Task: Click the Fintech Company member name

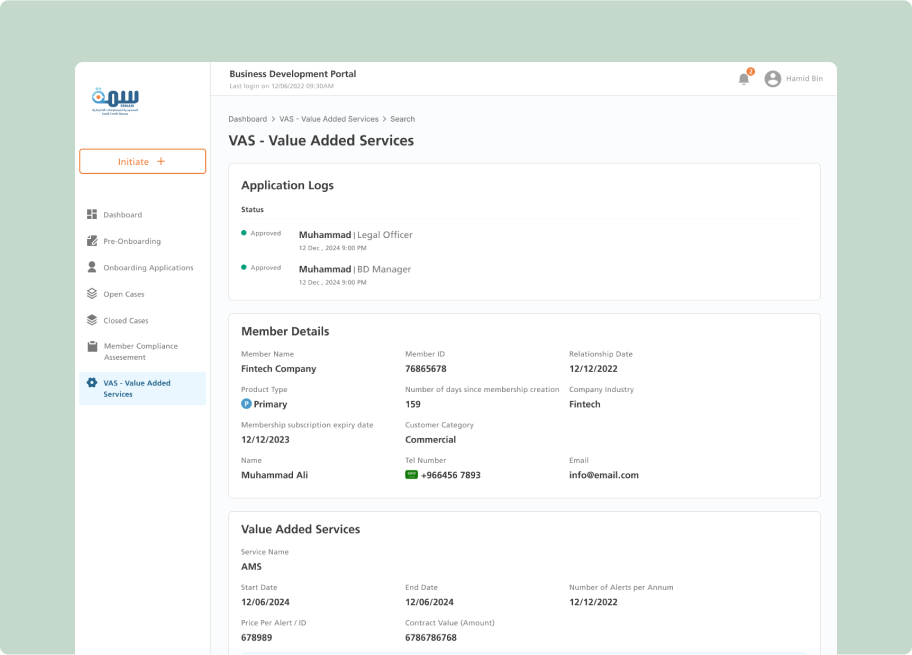Action: point(279,369)
